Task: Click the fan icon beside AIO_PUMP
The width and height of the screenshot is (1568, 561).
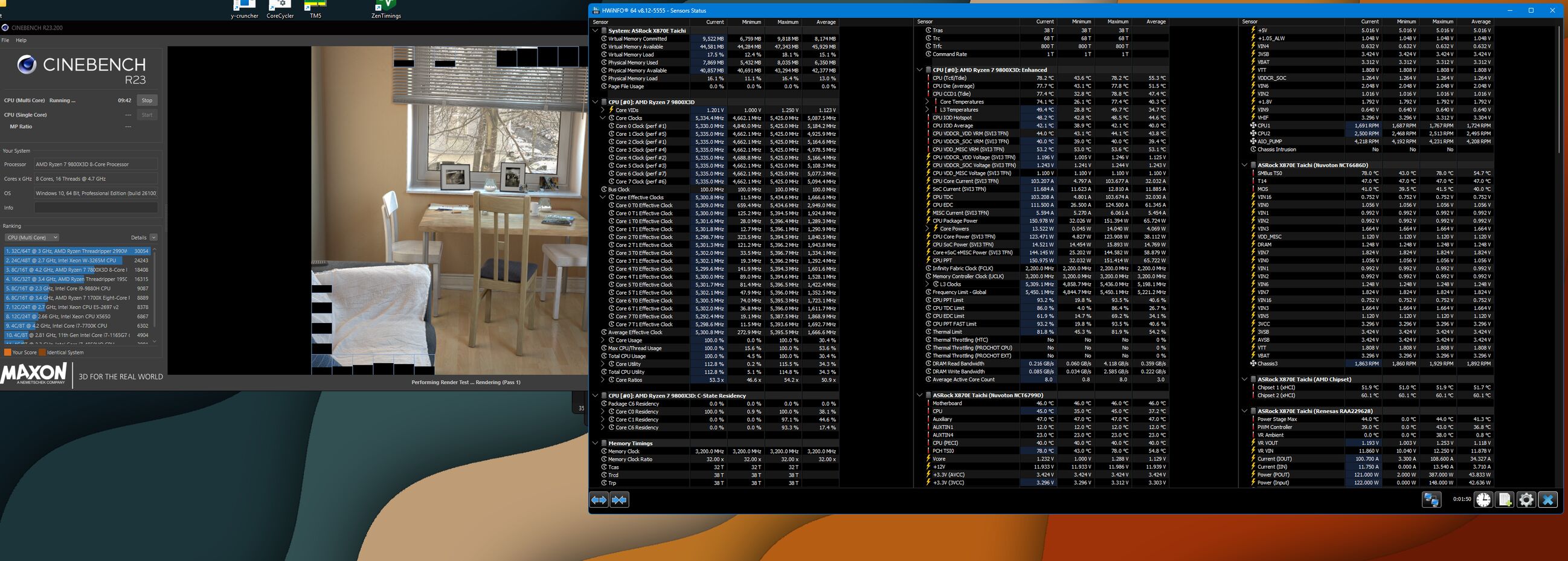Action: tap(1253, 141)
